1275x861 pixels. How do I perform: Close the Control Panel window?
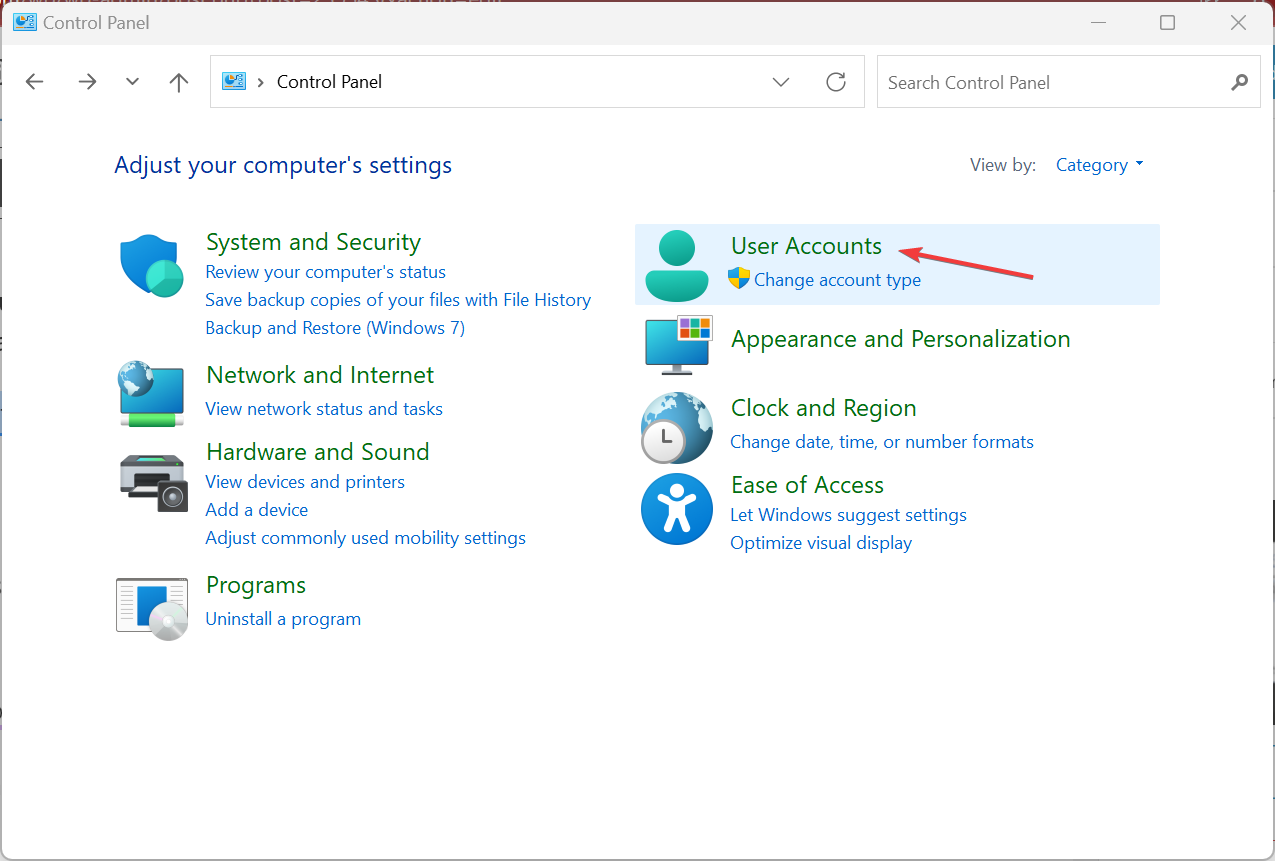(x=1239, y=22)
